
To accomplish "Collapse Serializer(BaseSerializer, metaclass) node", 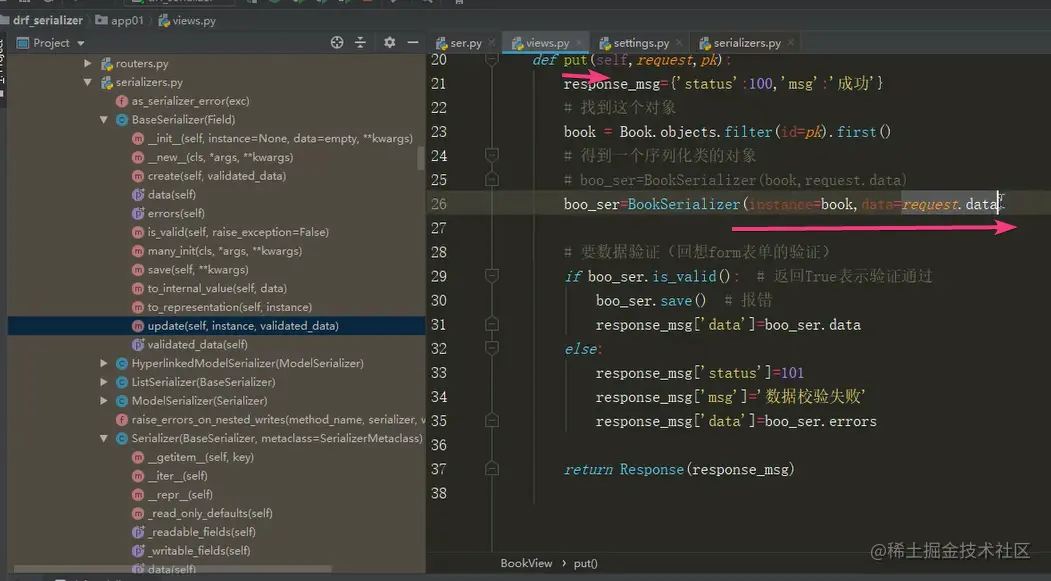I will [103, 438].
